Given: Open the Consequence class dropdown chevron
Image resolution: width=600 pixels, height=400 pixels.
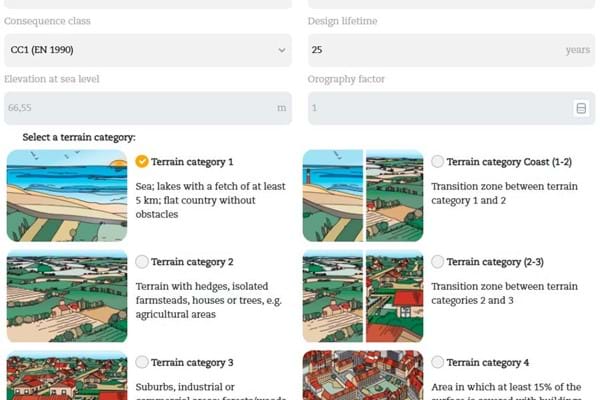Looking at the screenshot, I should (x=282, y=50).
